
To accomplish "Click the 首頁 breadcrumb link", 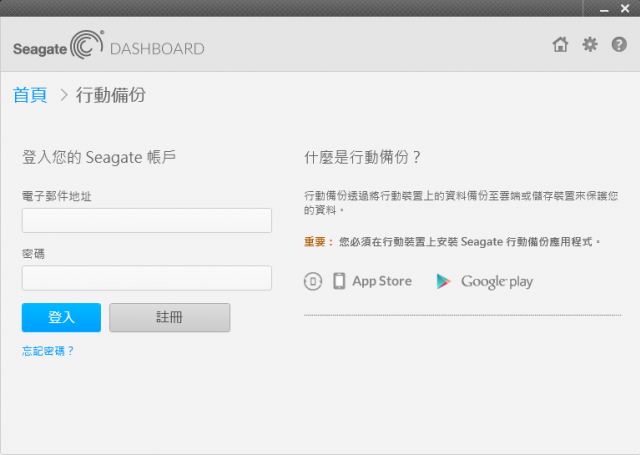I will pyautogui.click(x=30, y=95).
